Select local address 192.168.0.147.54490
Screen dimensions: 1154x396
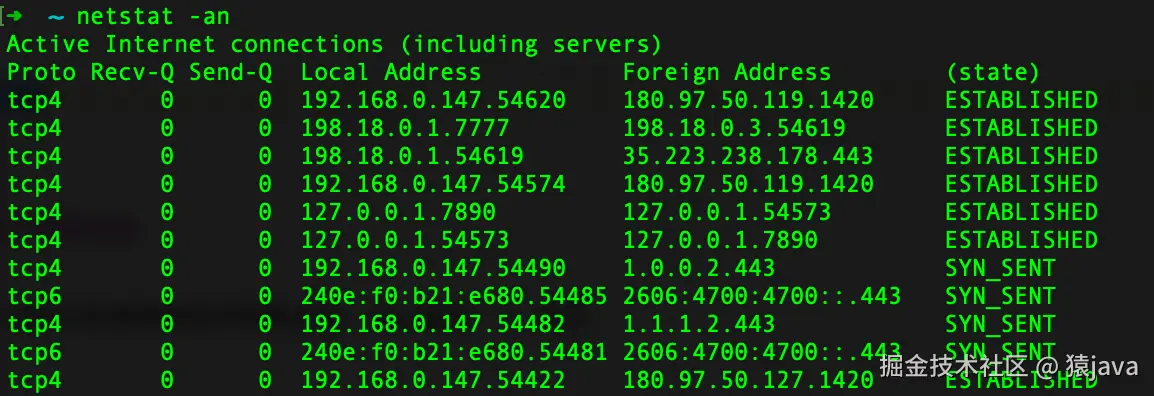pos(433,268)
